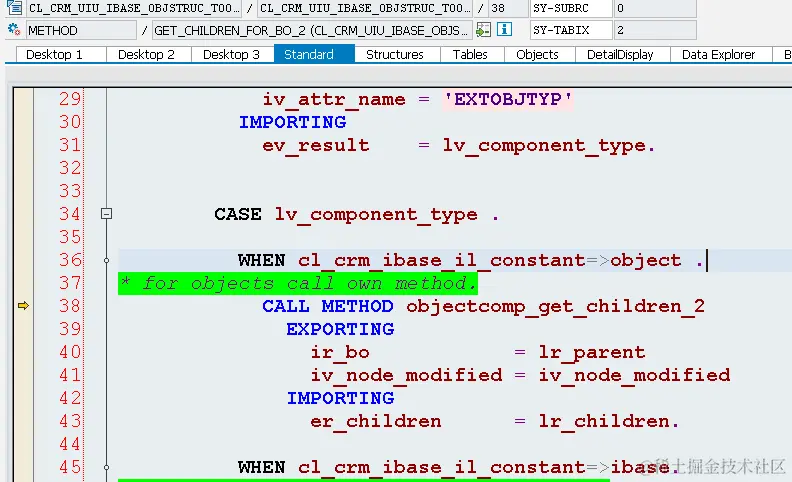Click line number 36 in the gutter
Image resolution: width=792 pixels, height=482 pixels.
click(x=70, y=260)
